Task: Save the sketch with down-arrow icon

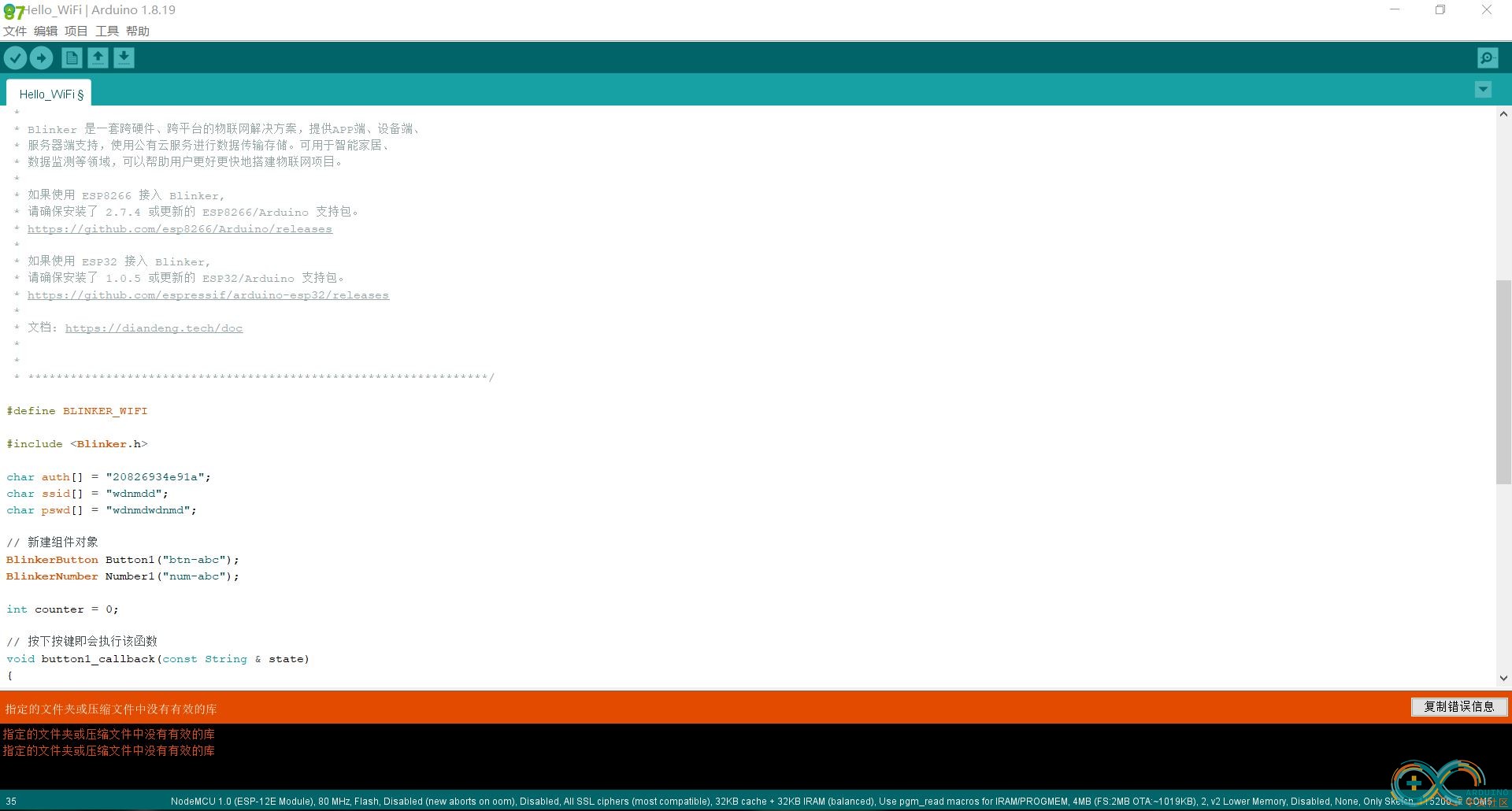Action: [x=124, y=57]
